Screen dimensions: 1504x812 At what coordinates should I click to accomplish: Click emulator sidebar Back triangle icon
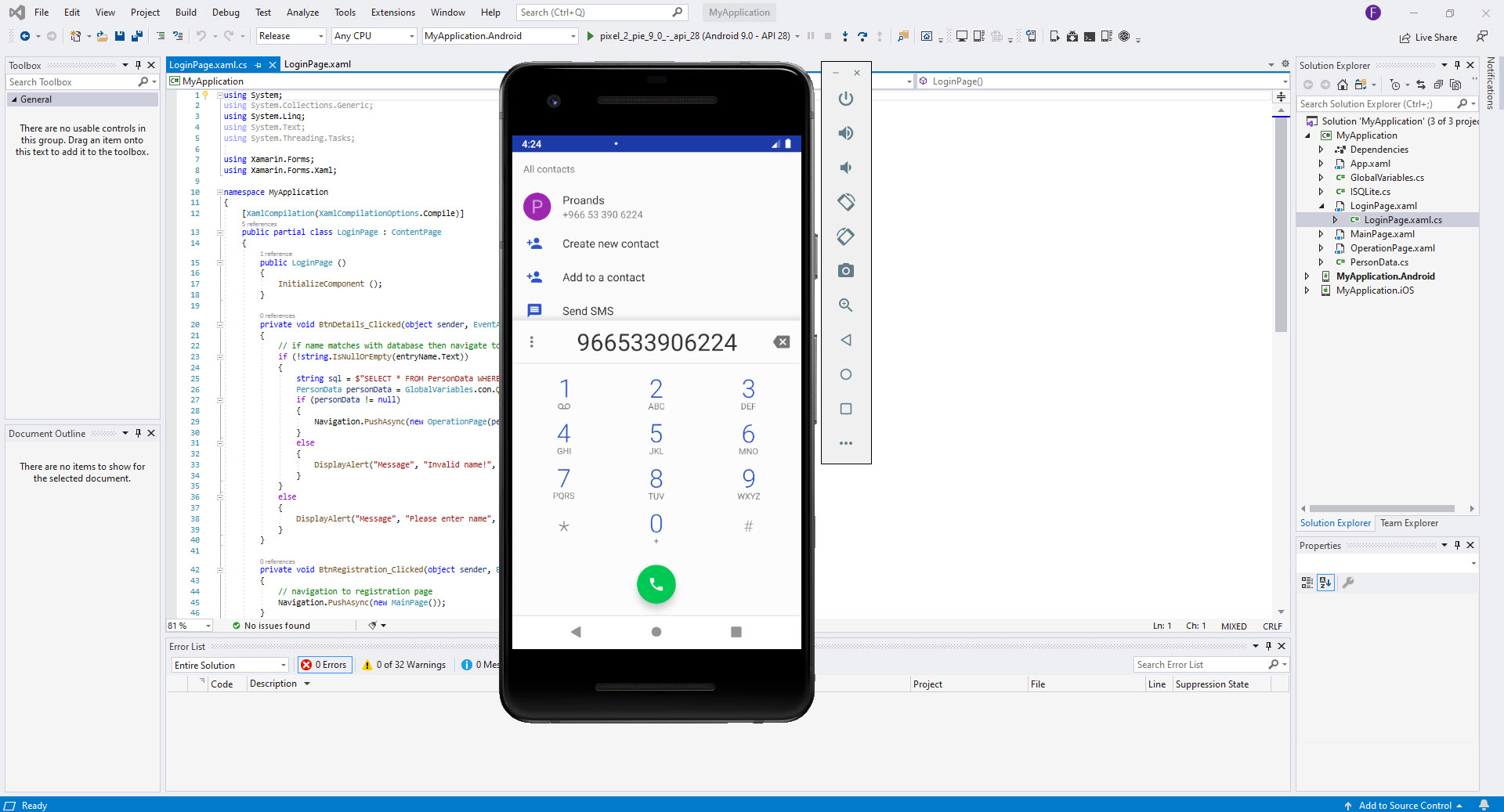pos(845,340)
